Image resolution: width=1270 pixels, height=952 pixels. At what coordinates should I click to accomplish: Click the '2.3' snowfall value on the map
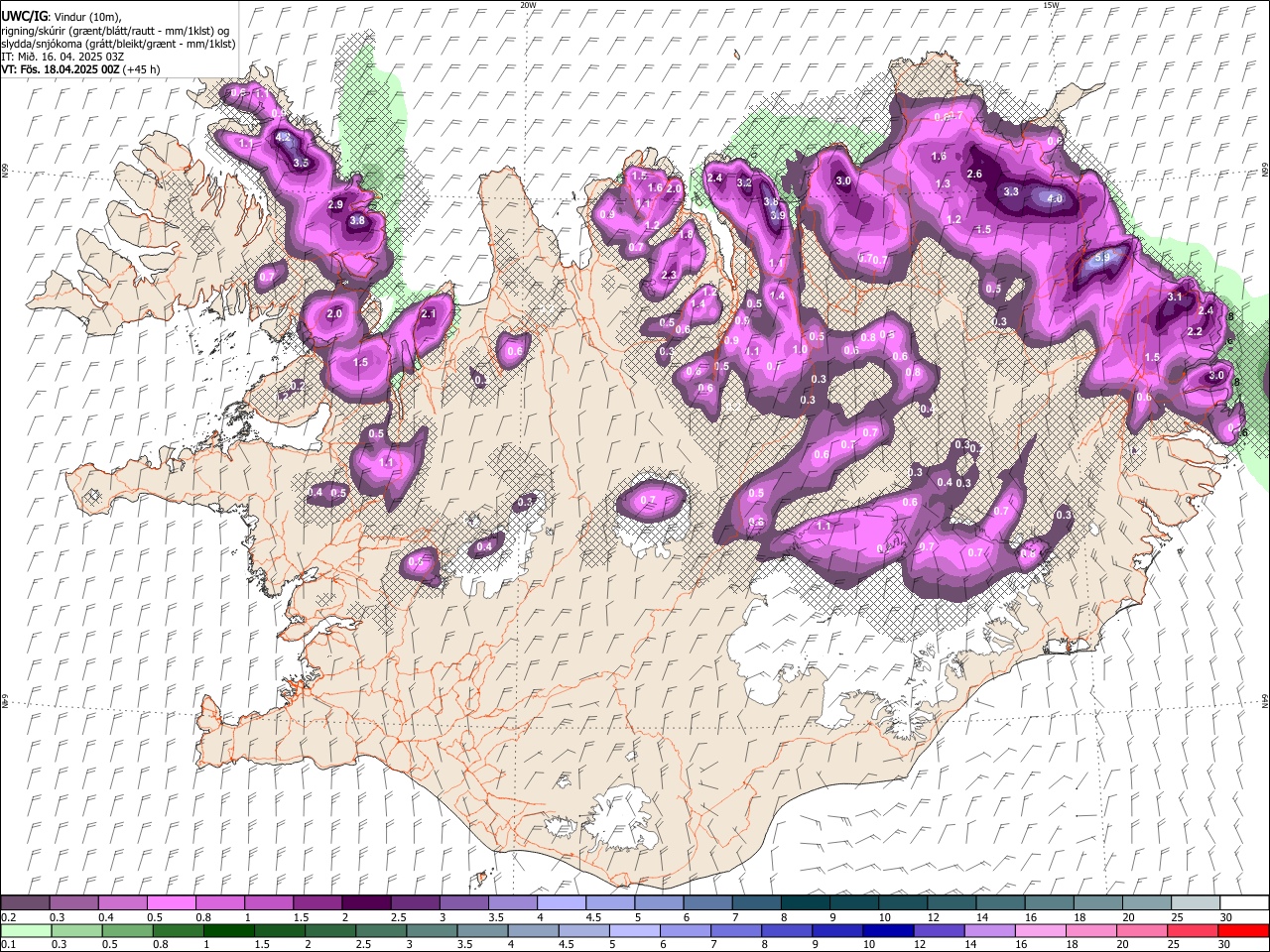pyautogui.click(x=669, y=275)
